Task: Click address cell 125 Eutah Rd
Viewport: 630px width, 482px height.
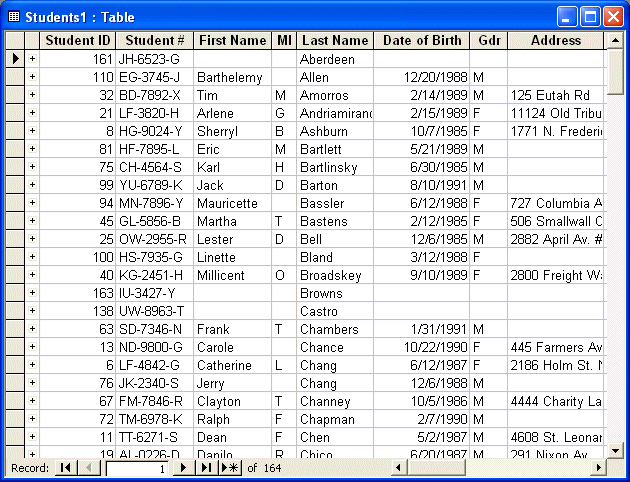Action: [556, 95]
